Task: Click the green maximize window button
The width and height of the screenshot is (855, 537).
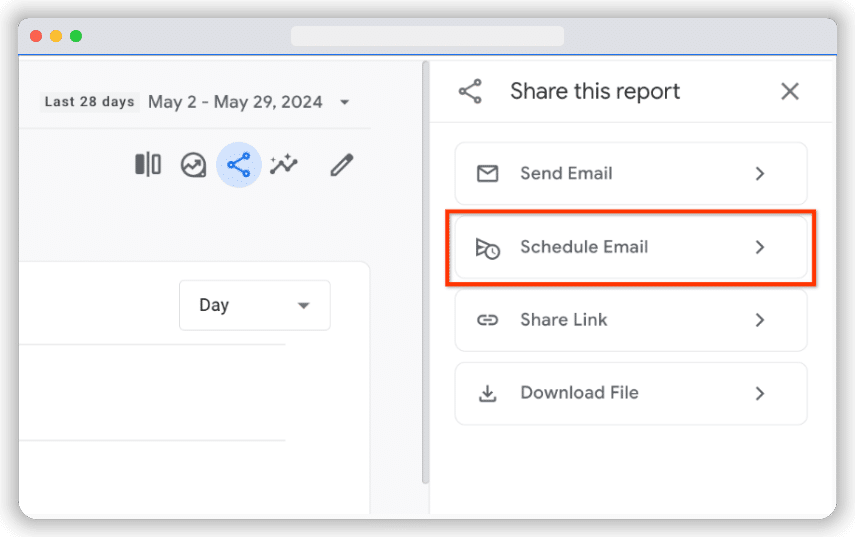Action: tap(76, 36)
